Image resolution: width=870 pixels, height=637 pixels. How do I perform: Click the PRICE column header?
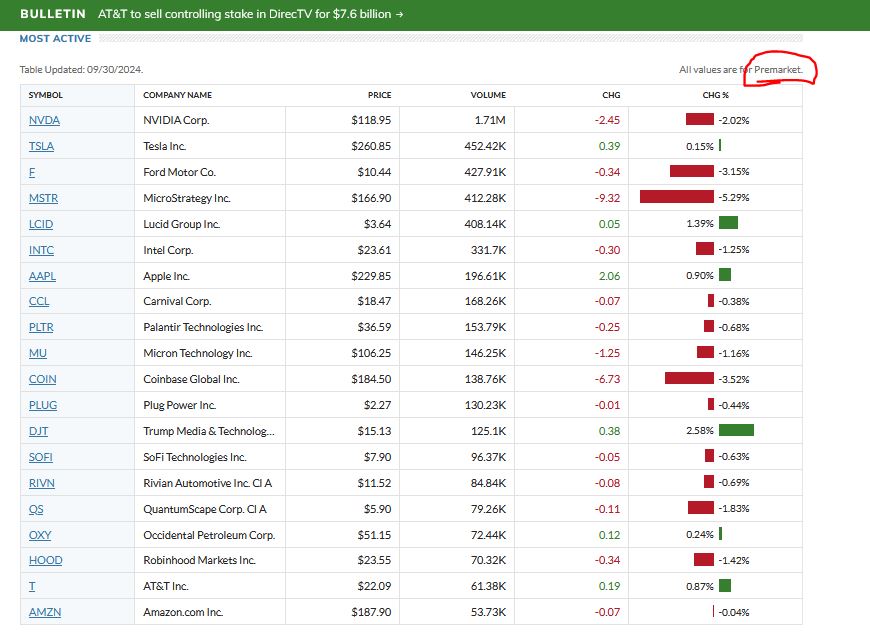[x=379, y=95]
